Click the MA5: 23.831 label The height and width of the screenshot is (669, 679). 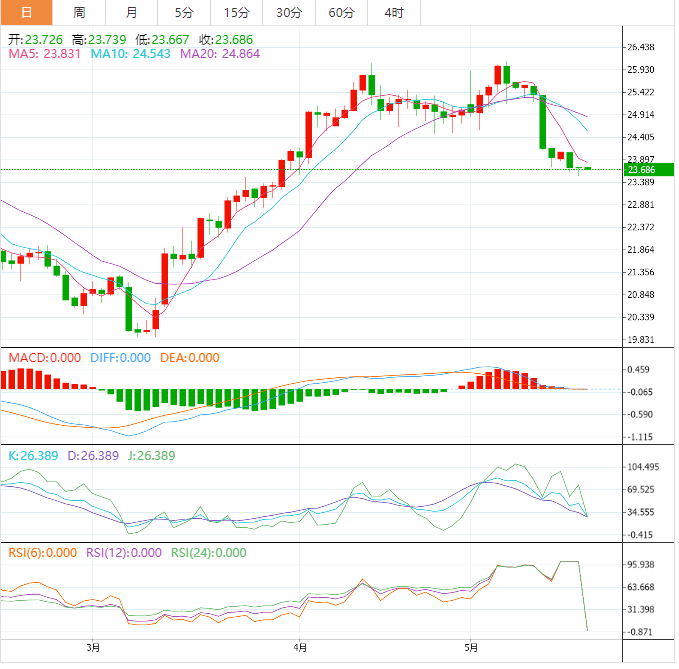[x=45, y=54]
